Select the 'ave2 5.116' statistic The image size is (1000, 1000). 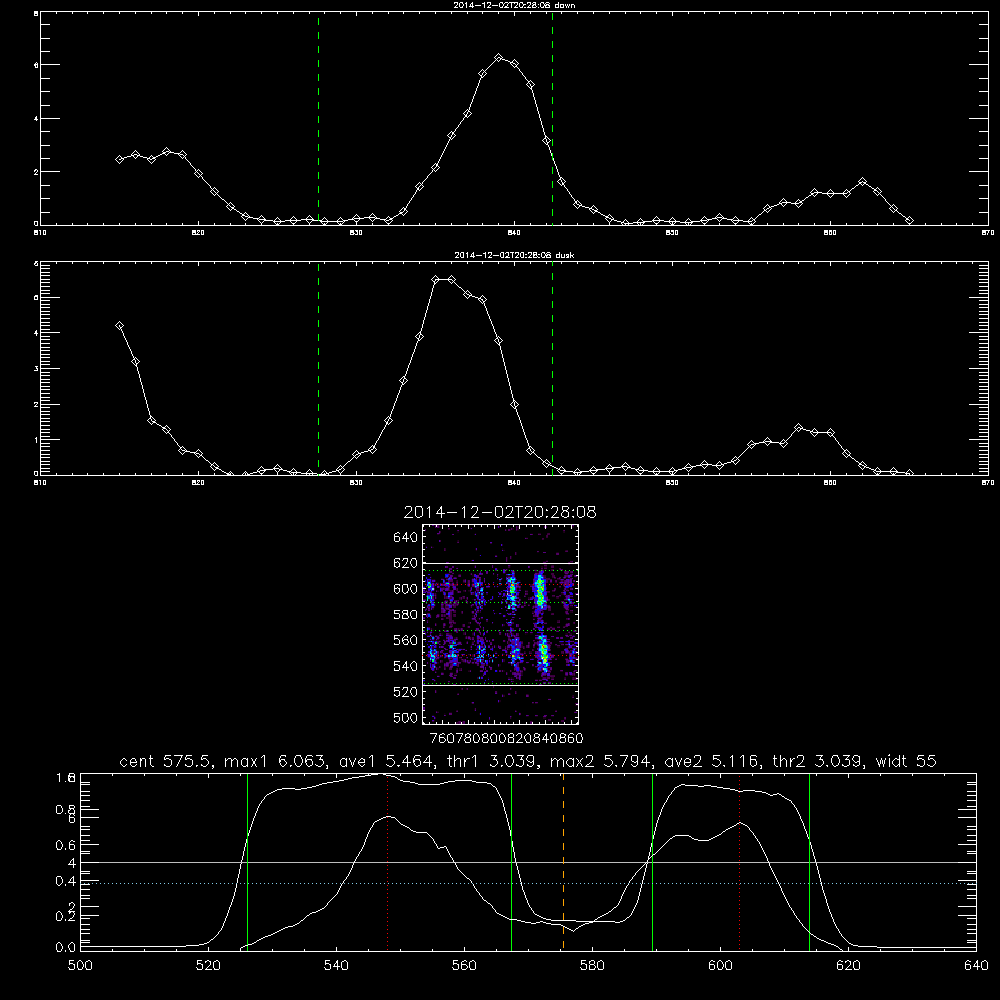click(711, 761)
